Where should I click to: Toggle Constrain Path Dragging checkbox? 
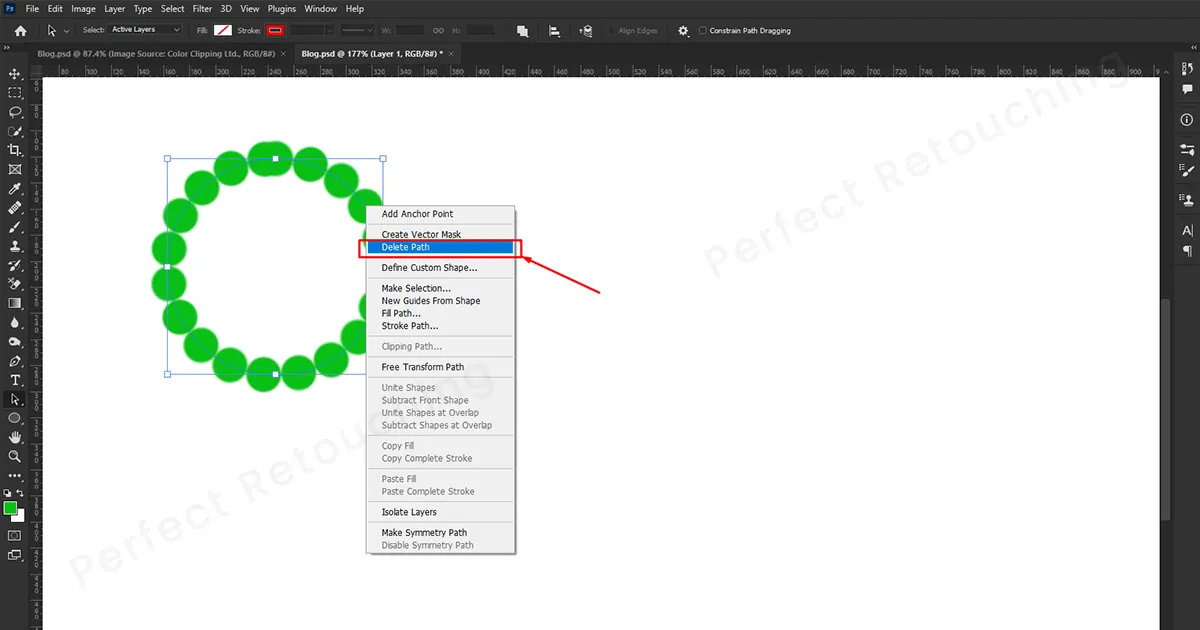click(x=703, y=31)
